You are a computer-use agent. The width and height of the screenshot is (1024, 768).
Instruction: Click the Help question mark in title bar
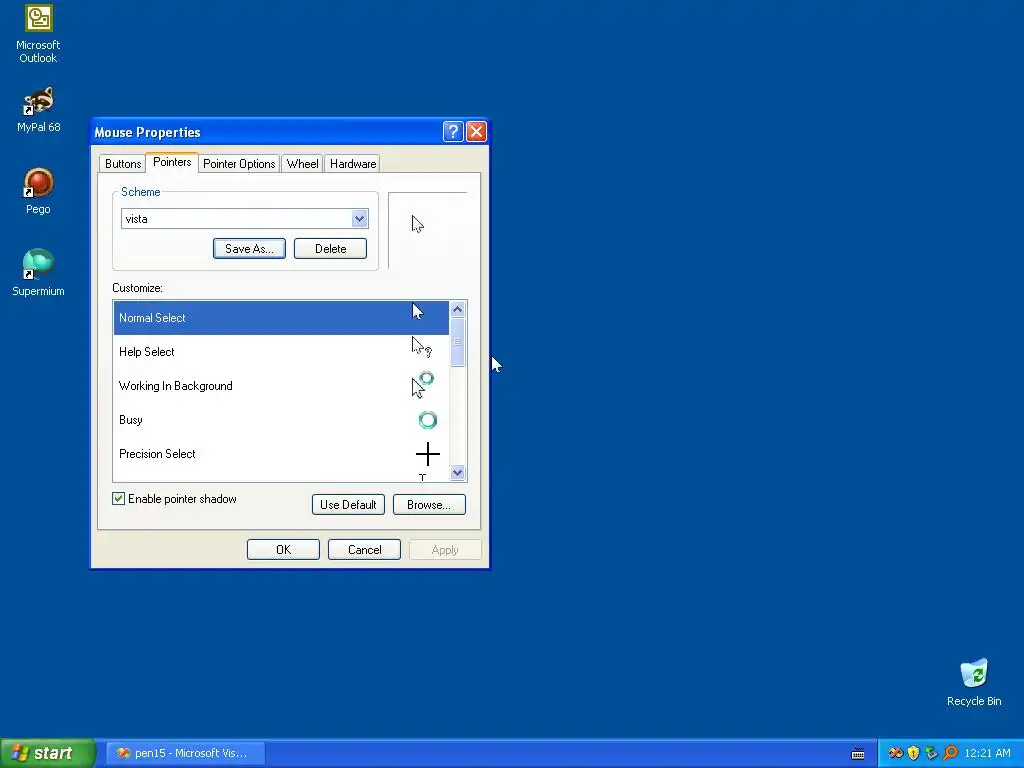tap(453, 131)
